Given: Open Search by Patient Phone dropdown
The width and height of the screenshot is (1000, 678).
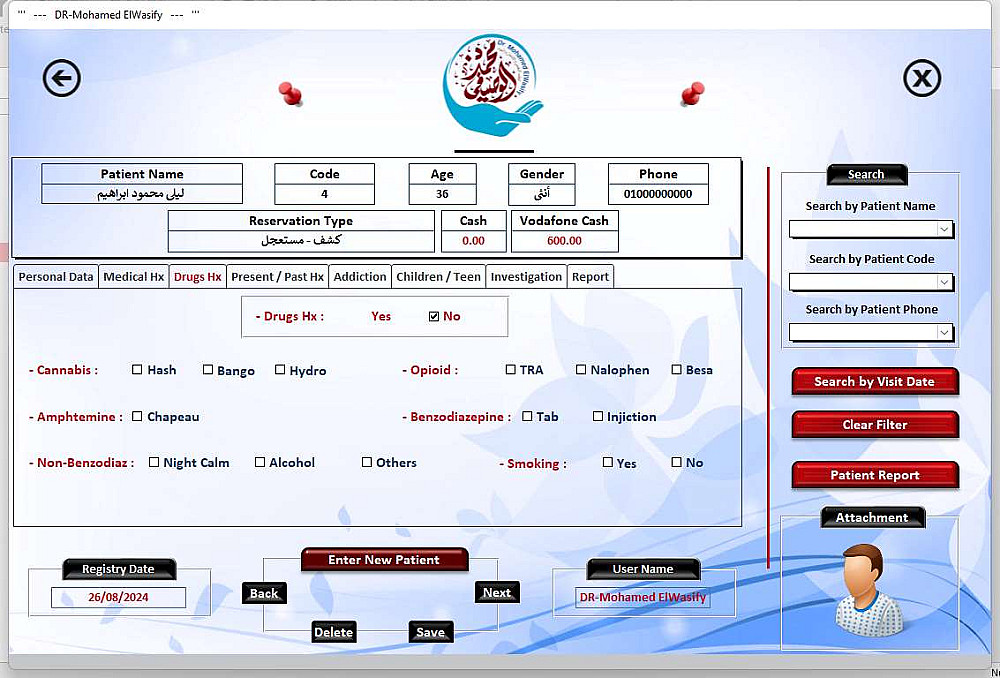Looking at the screenshot, I should (x=945, y=332).
